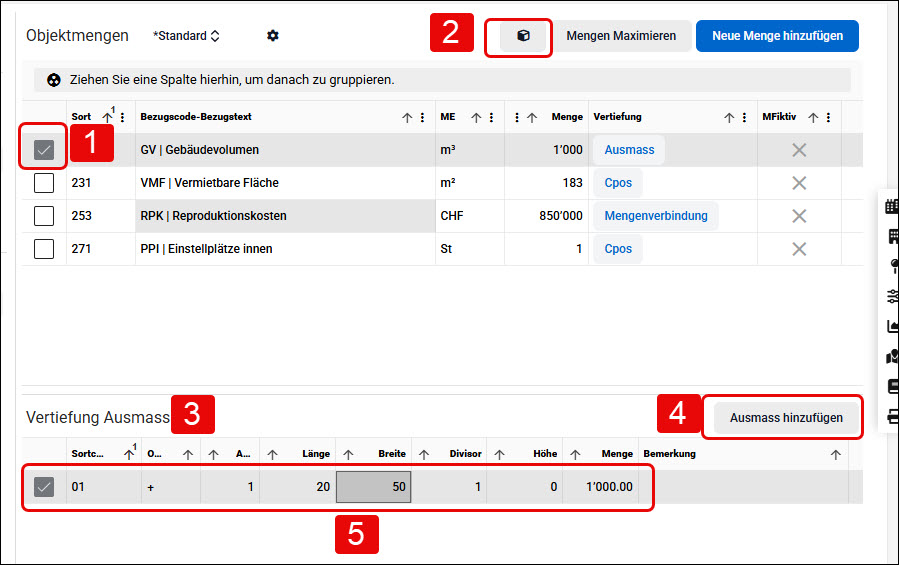This screenshot has height=565, width=899.
Task: Sort Ausmass table by Sortc... arrow
Action: click(129, 454)
